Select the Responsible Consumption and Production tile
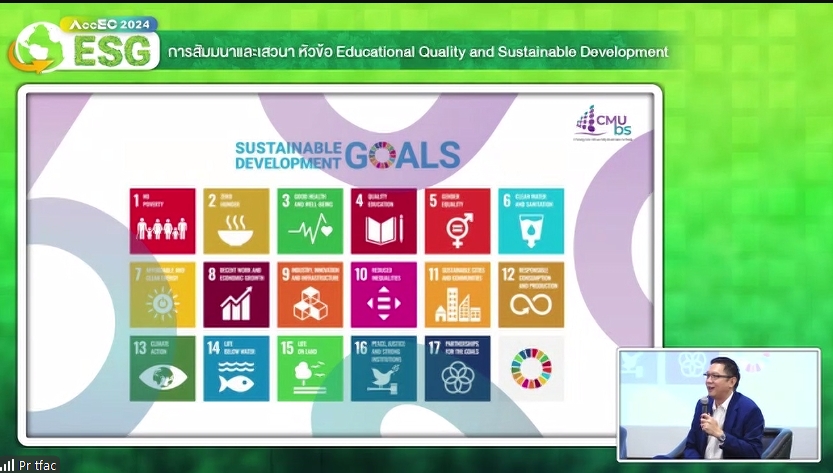Image resolution: width=833 pixels, height=473 pixels. [531, 295]
